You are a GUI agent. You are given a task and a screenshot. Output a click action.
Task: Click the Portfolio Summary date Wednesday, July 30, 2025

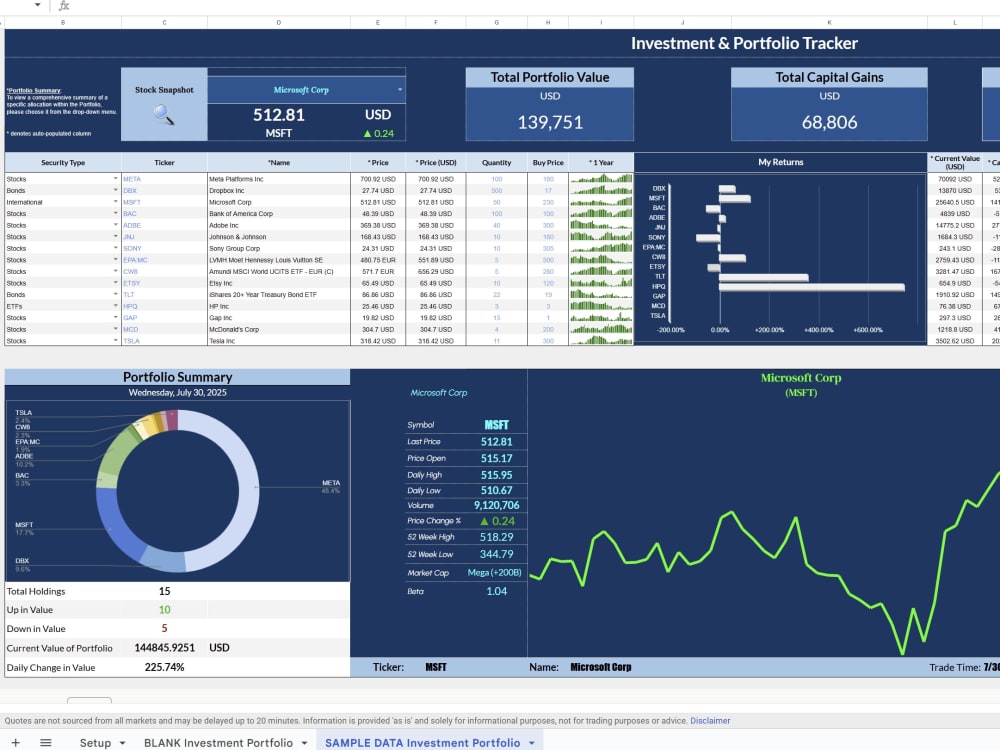click(x=177, y=392)
